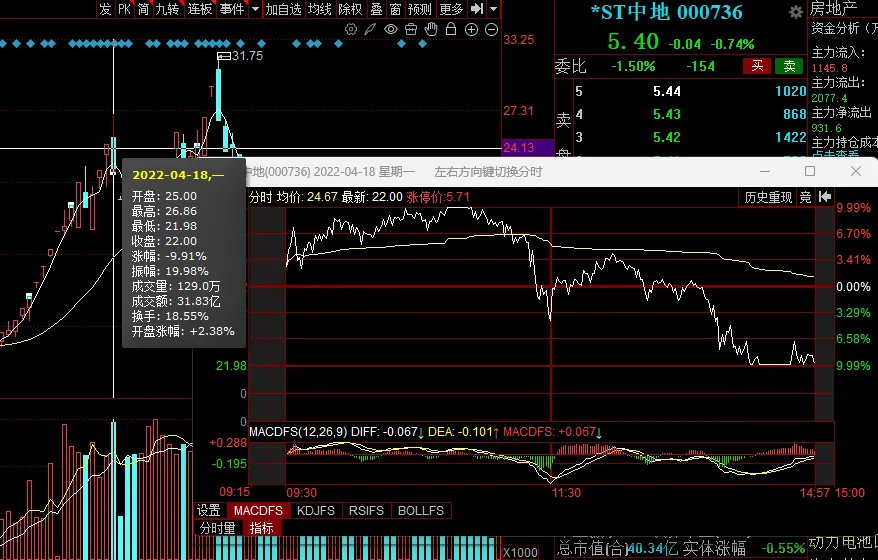Select the KDJFS indicator tab
The height and width of the screenshot is (560, 878).
click(316, 510)
